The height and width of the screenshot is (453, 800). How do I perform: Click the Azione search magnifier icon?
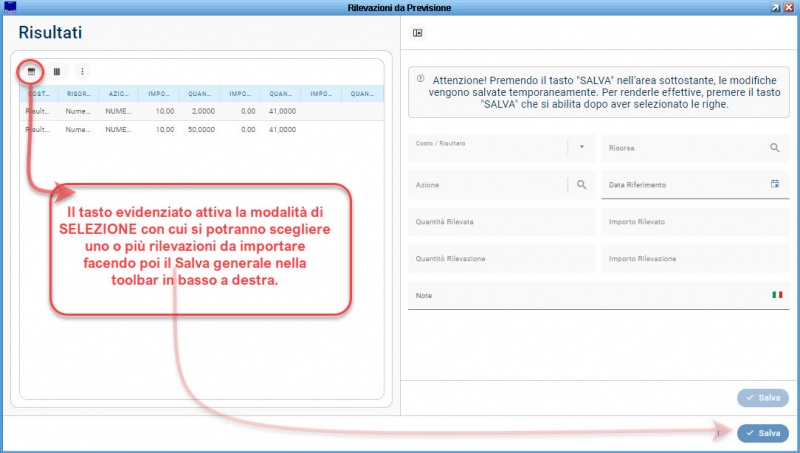[581, 185]
